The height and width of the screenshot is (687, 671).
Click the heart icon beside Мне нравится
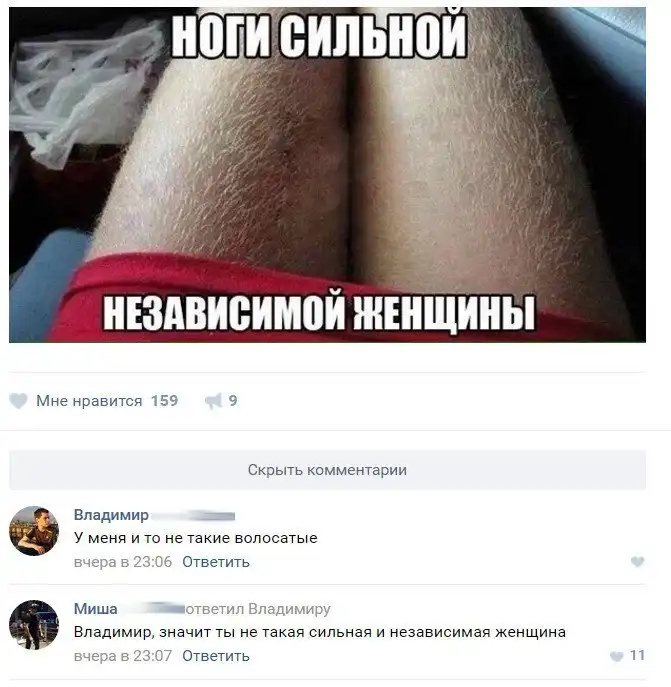pyautogui.click(x=18, y=401)
